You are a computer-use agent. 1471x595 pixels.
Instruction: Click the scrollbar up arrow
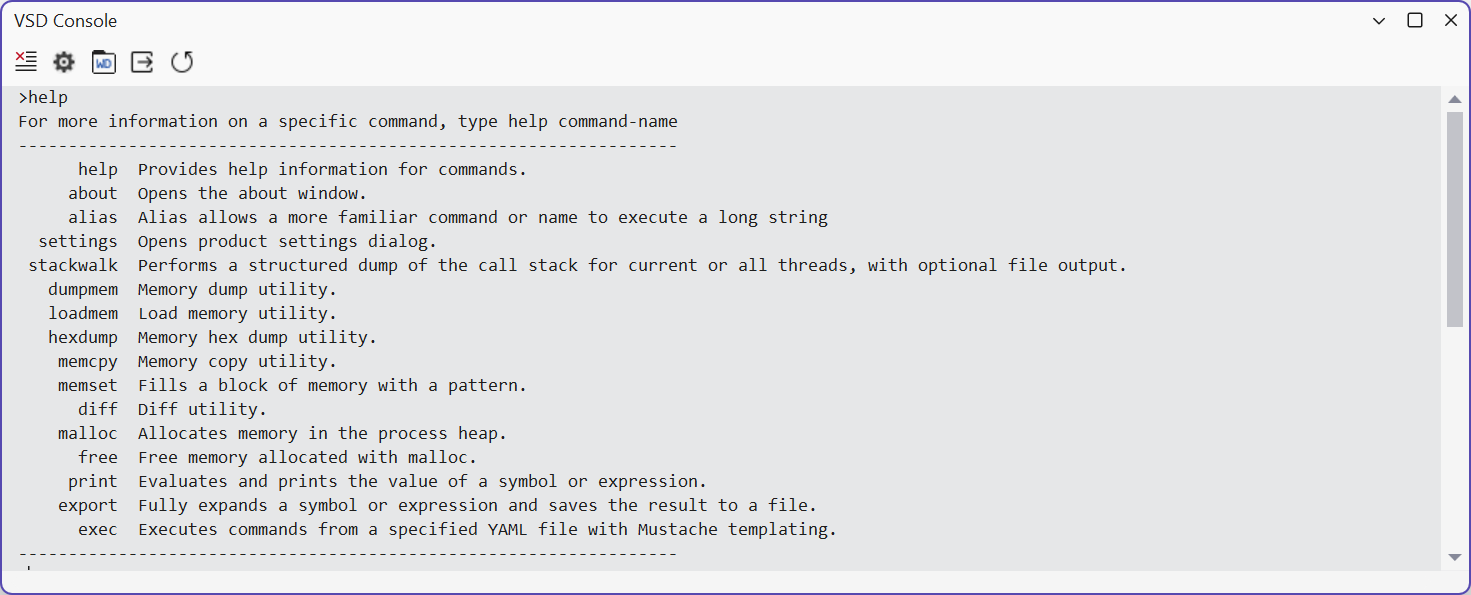(x=1455, y=99)
